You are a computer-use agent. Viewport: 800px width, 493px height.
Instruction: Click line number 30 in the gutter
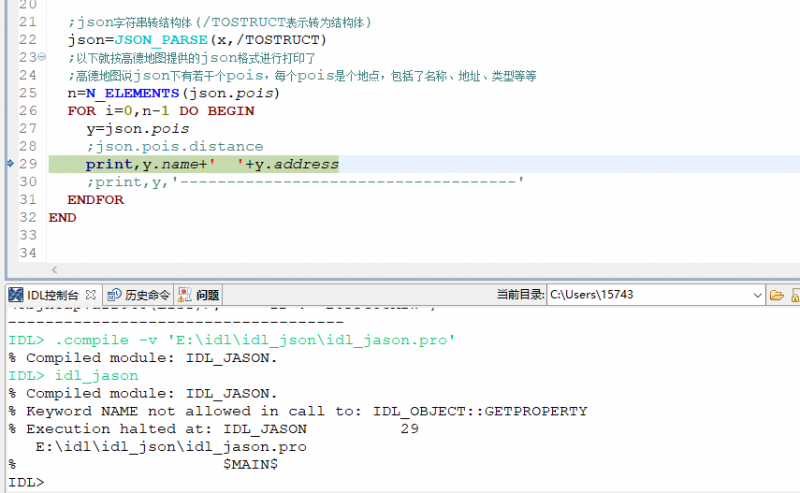(x=27, y=182)
